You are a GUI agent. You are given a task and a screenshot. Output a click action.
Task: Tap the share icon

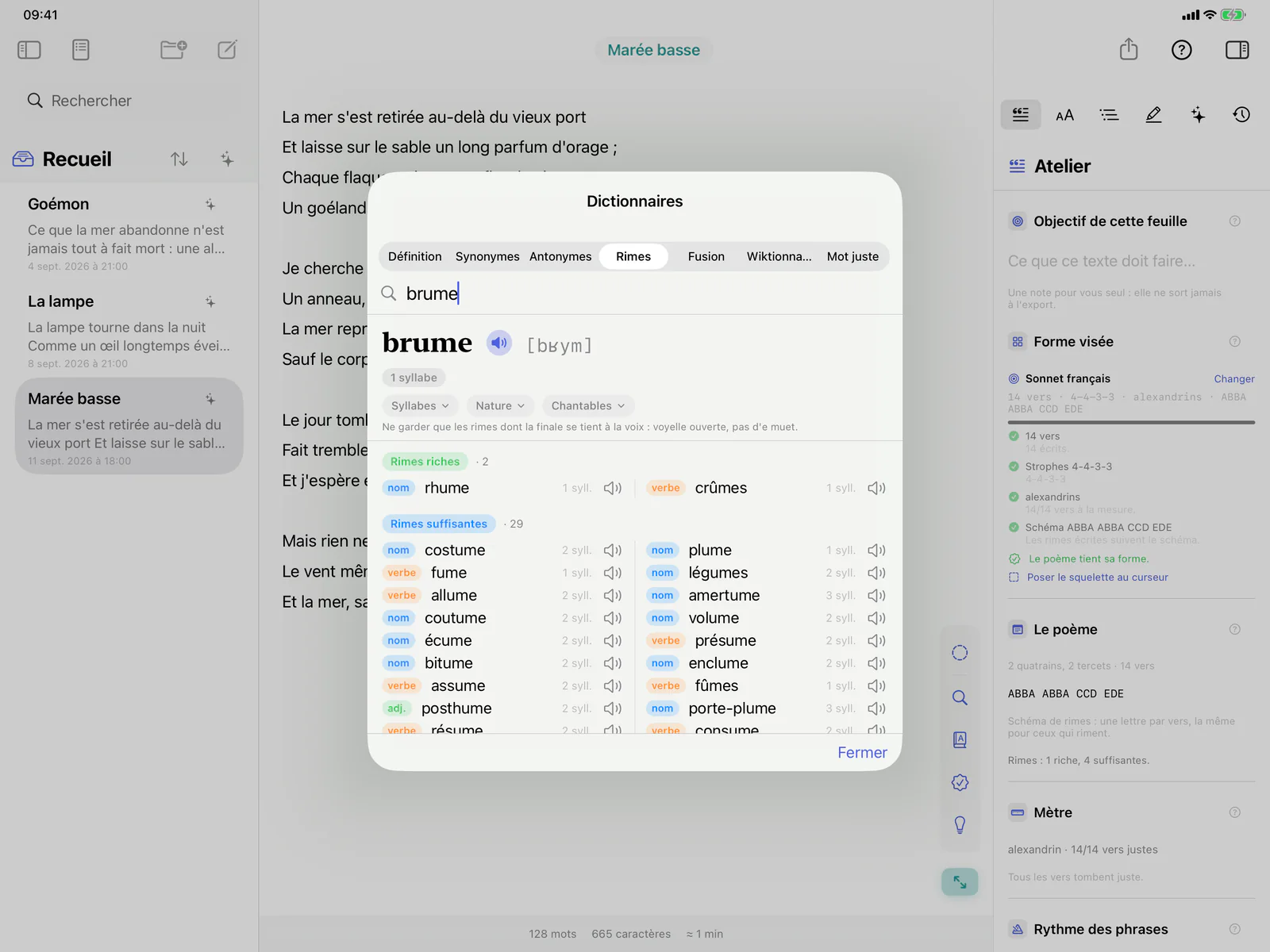pos(1129,50)
